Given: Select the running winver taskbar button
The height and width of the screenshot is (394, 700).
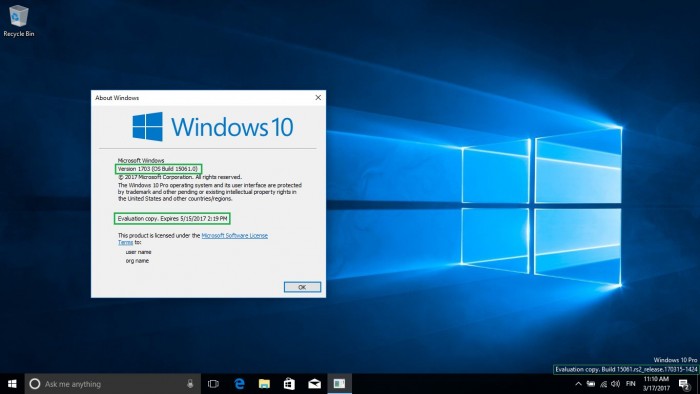Looking at the screenshot, I should click(339, 384).
